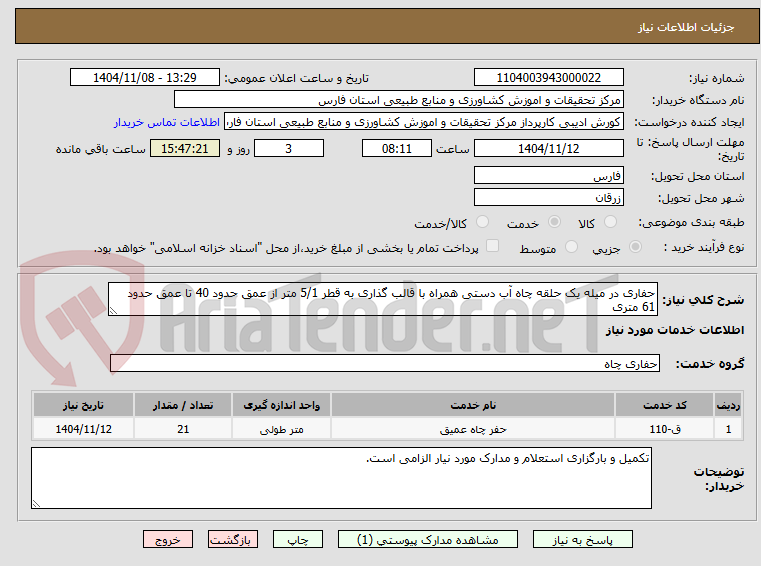The height and width of the screenshot is (566, 761).
Task: Click quantity cell 21
Action: click(183, 429)
